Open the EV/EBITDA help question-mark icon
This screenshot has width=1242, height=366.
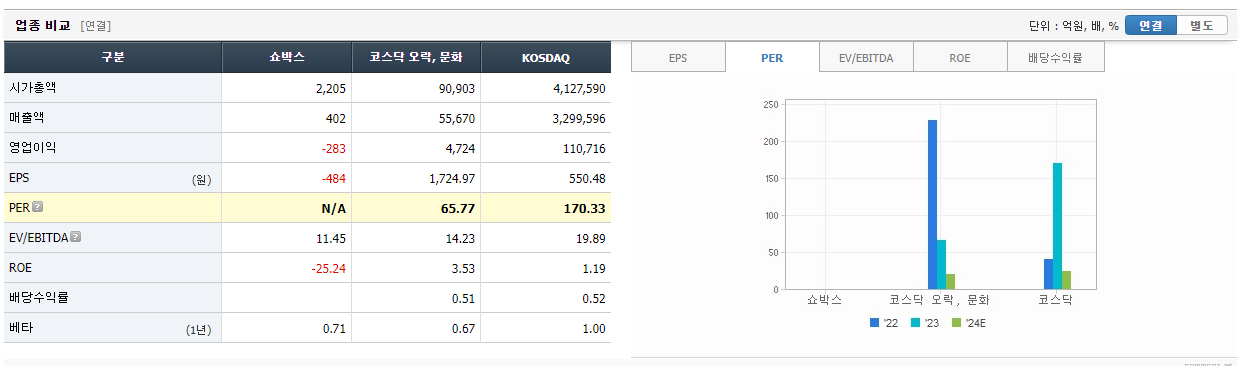76,238
